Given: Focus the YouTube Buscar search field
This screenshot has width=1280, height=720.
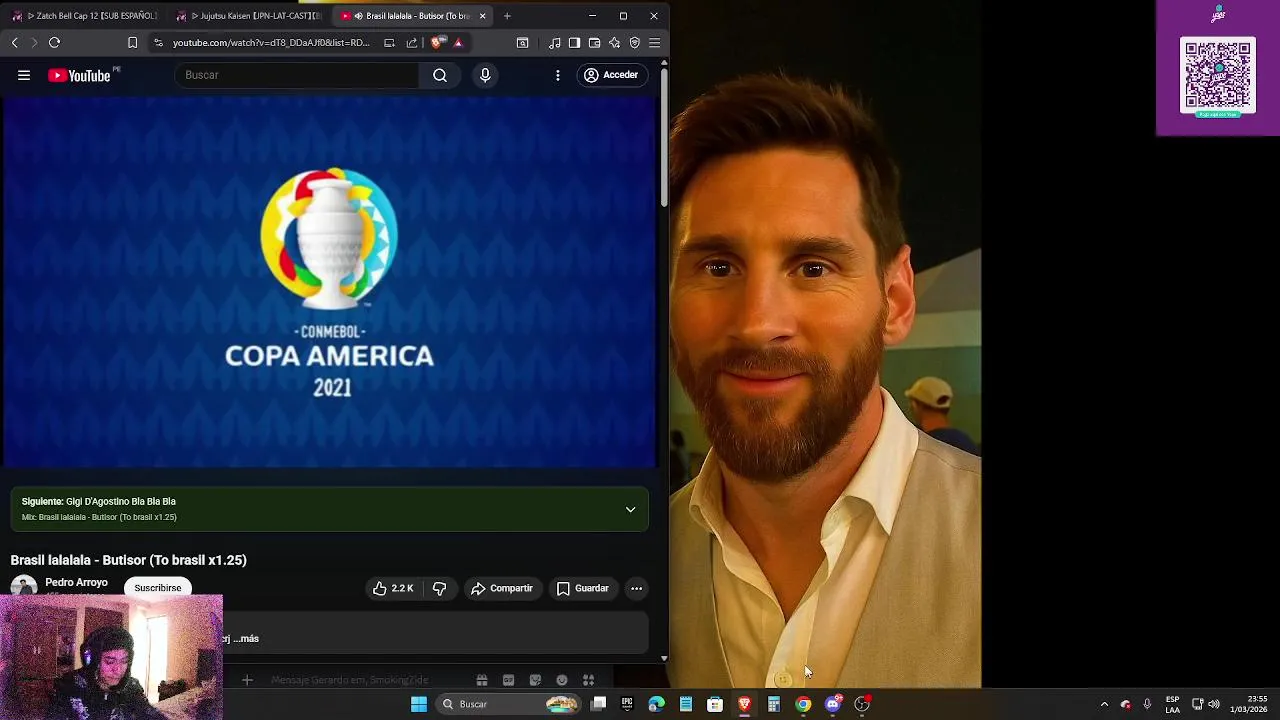Looking at the screenshot, I should coord(297,75).
